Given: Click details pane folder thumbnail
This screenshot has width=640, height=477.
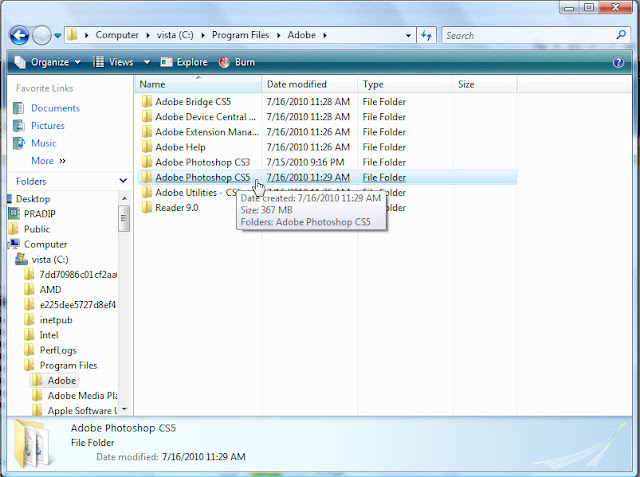Looking at the screenshot, I should 34,444.
